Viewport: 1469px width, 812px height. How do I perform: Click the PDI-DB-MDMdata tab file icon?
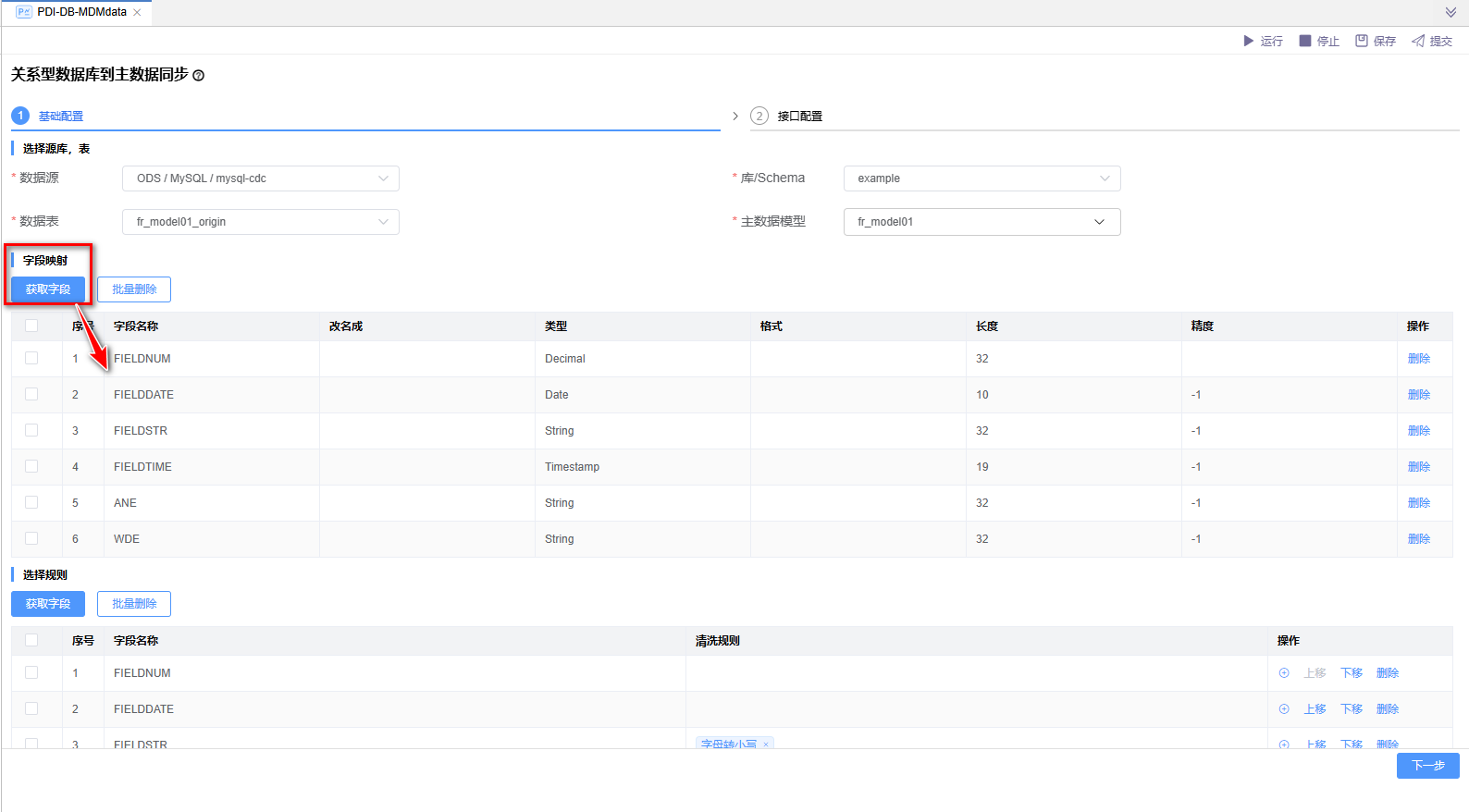[x=24, y=12]
